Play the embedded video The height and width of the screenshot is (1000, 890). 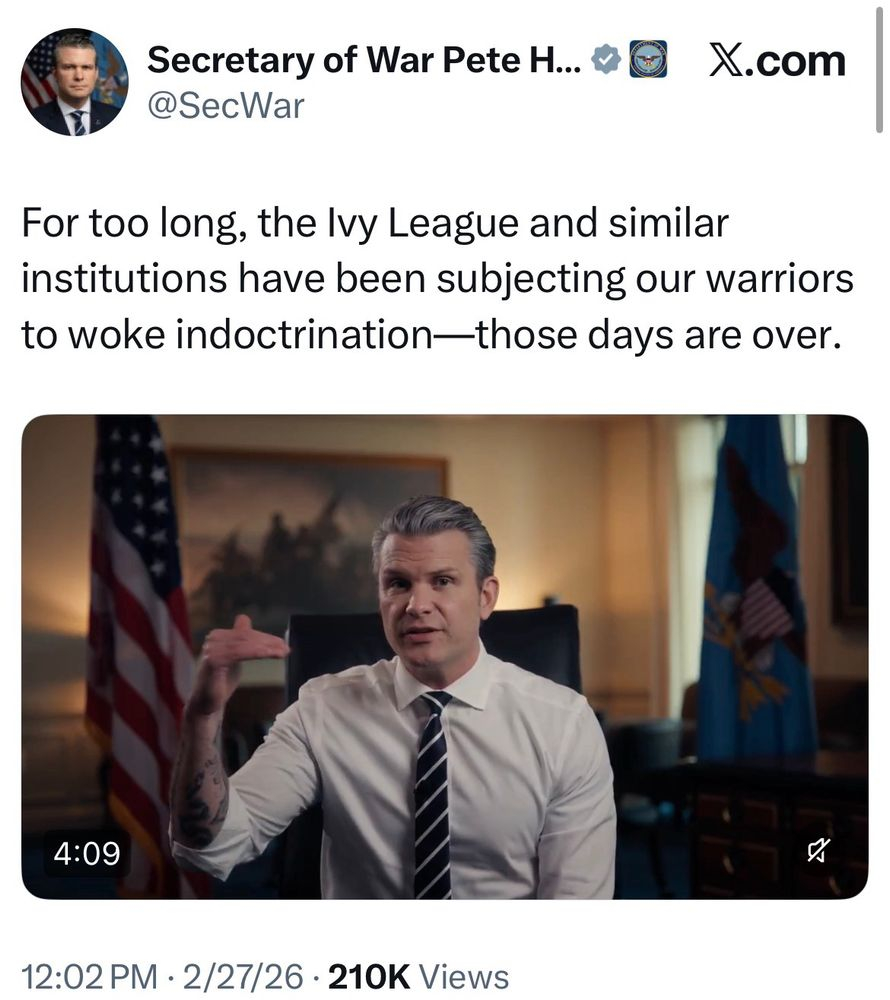[444, 657]
